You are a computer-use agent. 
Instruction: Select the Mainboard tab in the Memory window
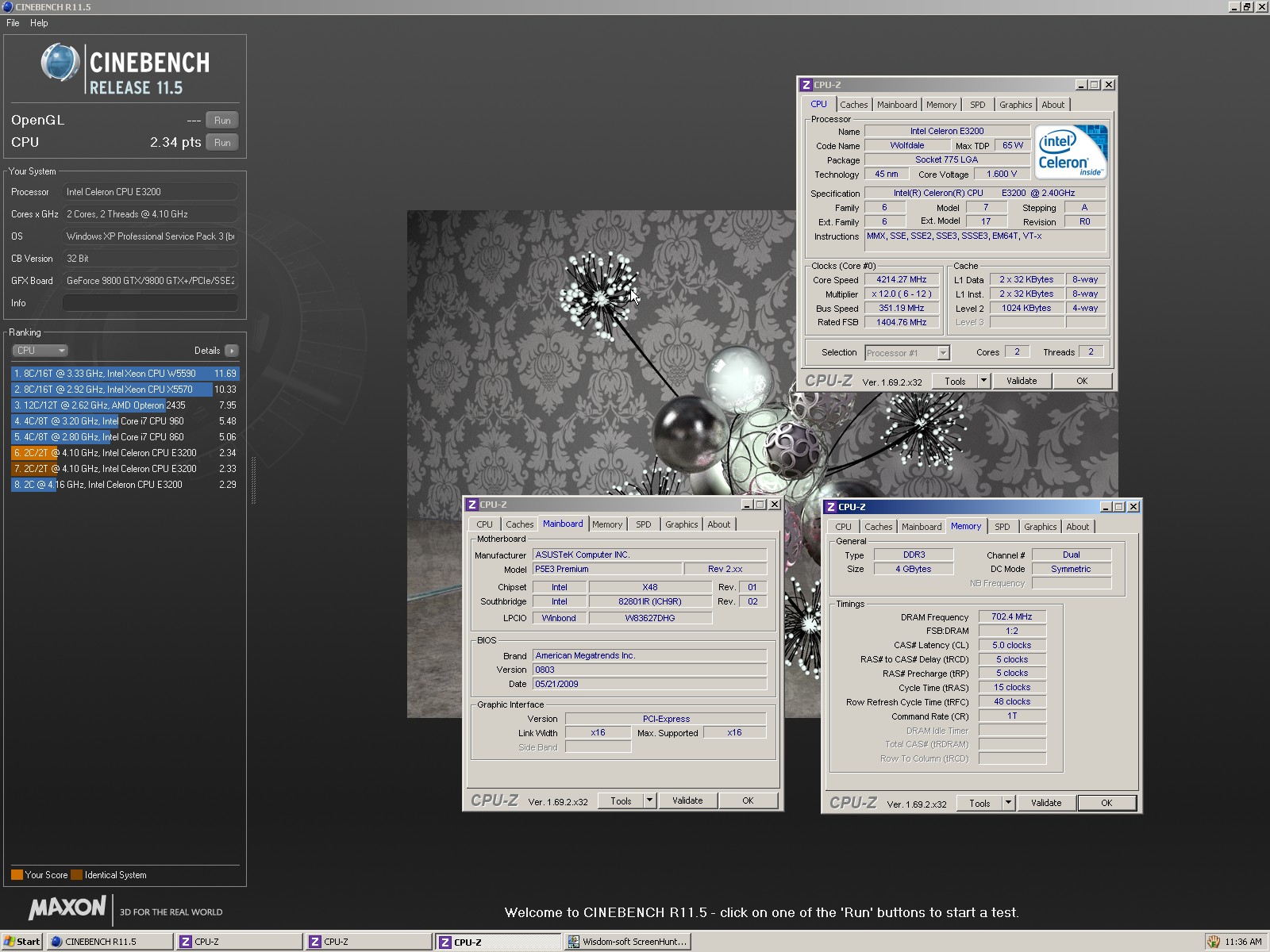(x=922, y=527)
